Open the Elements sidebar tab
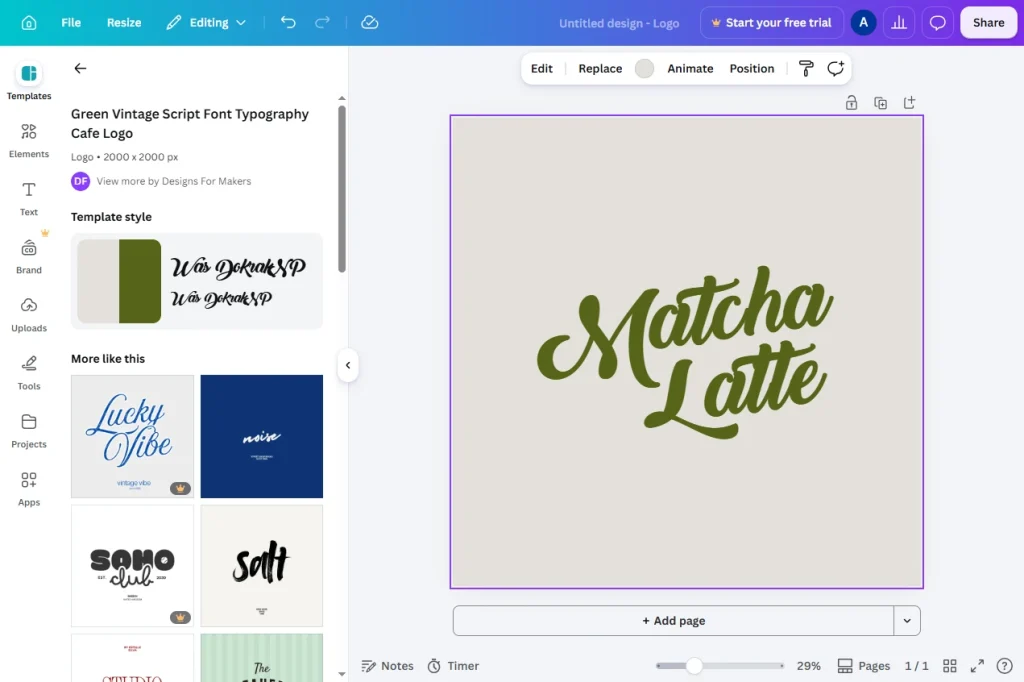This screenshot has width=1024, height=682. tap(29, 140)
